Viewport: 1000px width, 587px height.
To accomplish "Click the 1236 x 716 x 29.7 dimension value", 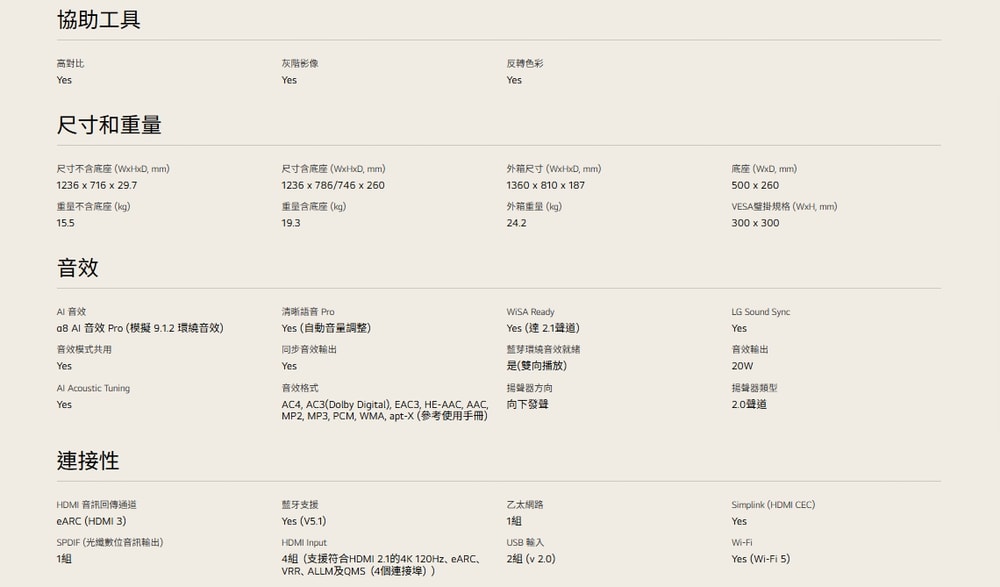I will 97,186.
